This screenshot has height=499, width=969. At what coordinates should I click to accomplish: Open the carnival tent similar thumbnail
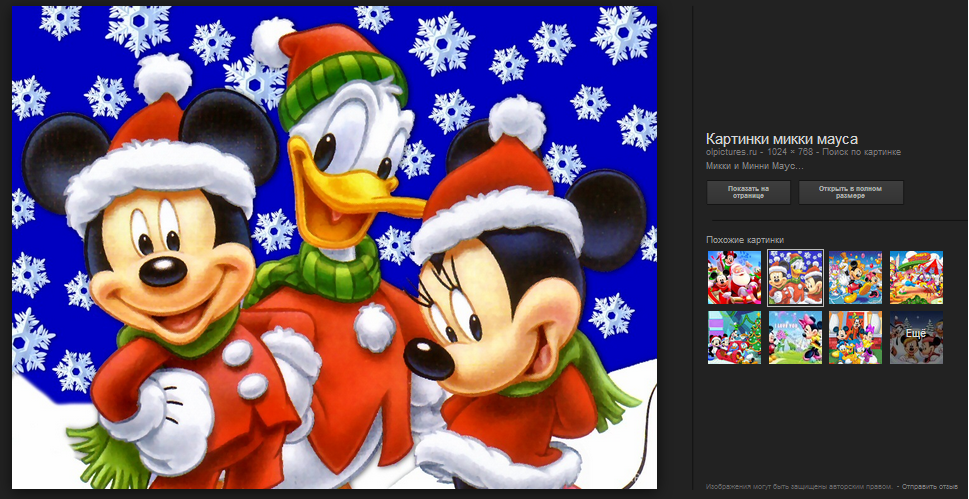pyautogui.click(x=916, y=278)
